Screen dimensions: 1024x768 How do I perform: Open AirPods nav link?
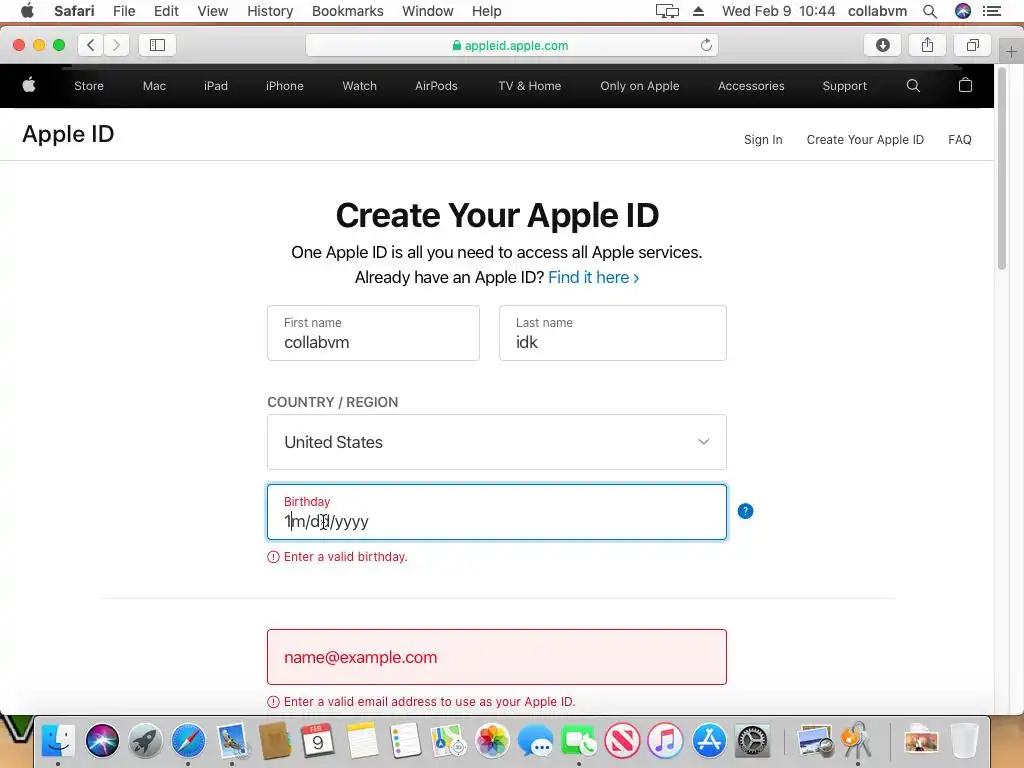coord(436,86)
